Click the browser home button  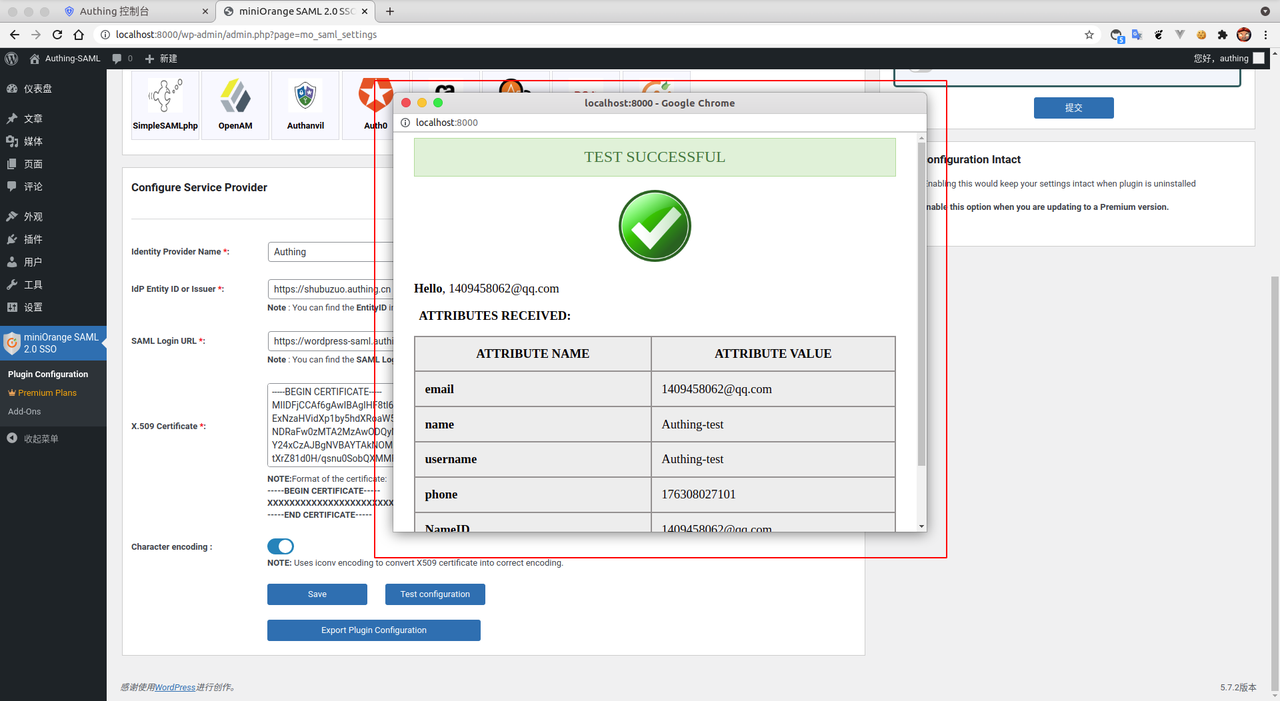point(79,34)
